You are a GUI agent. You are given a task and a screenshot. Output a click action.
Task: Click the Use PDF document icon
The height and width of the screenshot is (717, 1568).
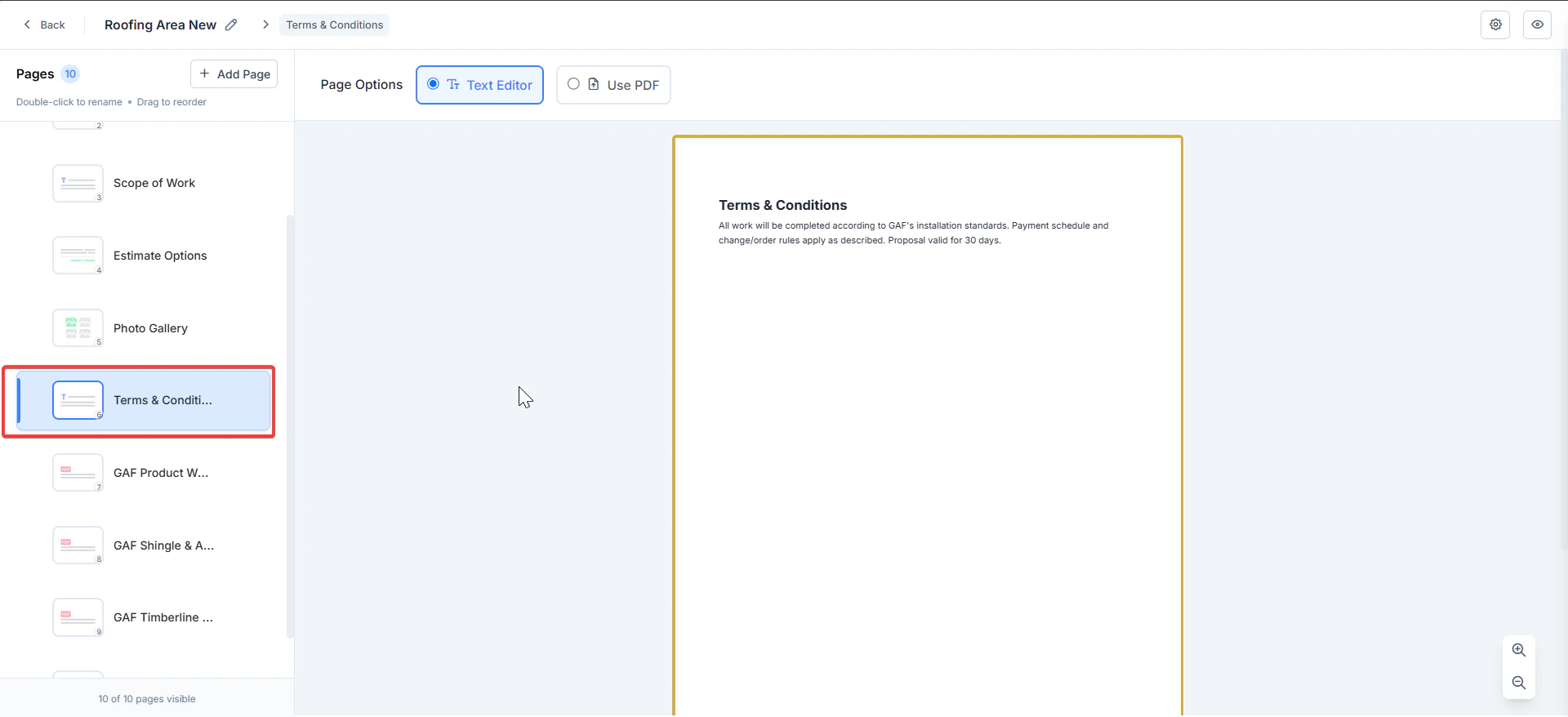(x=594, y=84)
